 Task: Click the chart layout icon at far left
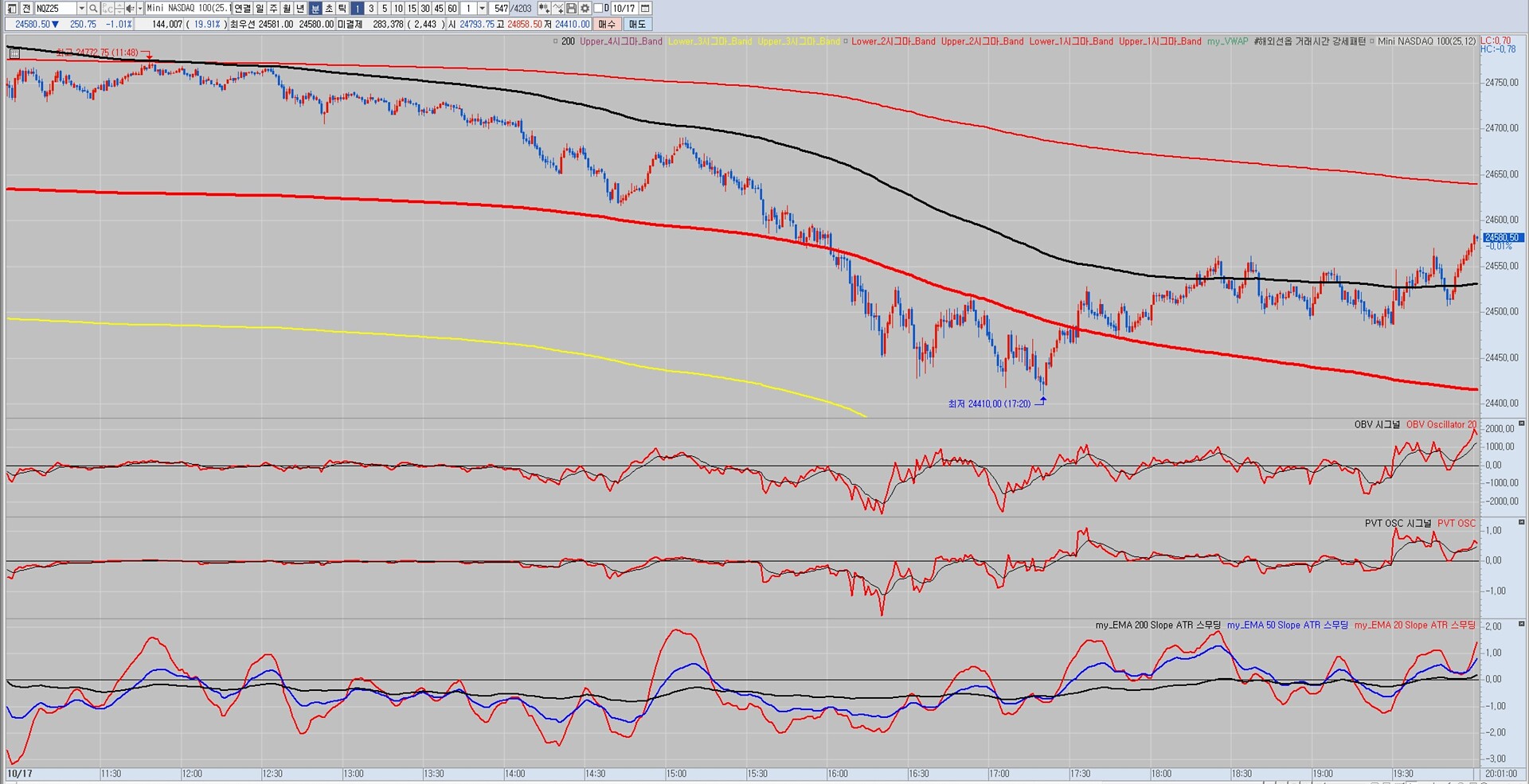tap(12, 8)
